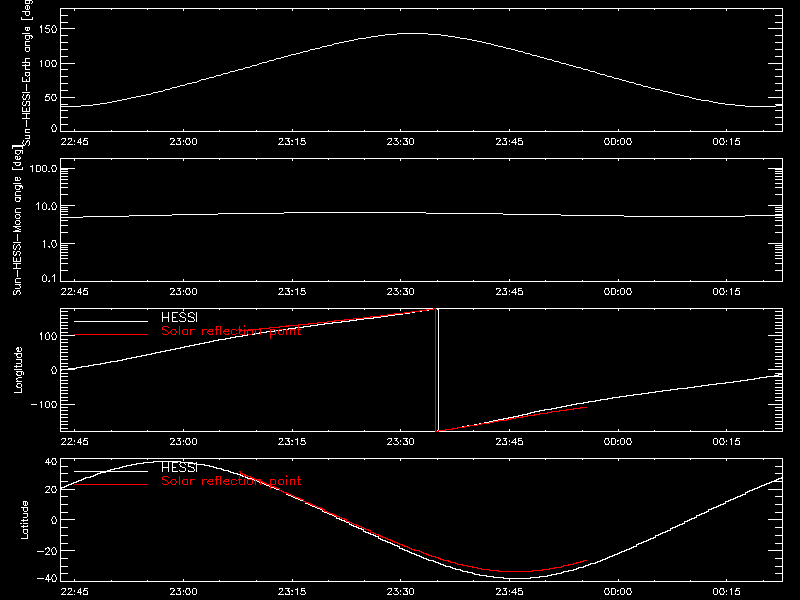The height and width of the screenshot is (600, 800).
Task: Click the 20 tick on Latitude plot
Action: click(51, 489)
